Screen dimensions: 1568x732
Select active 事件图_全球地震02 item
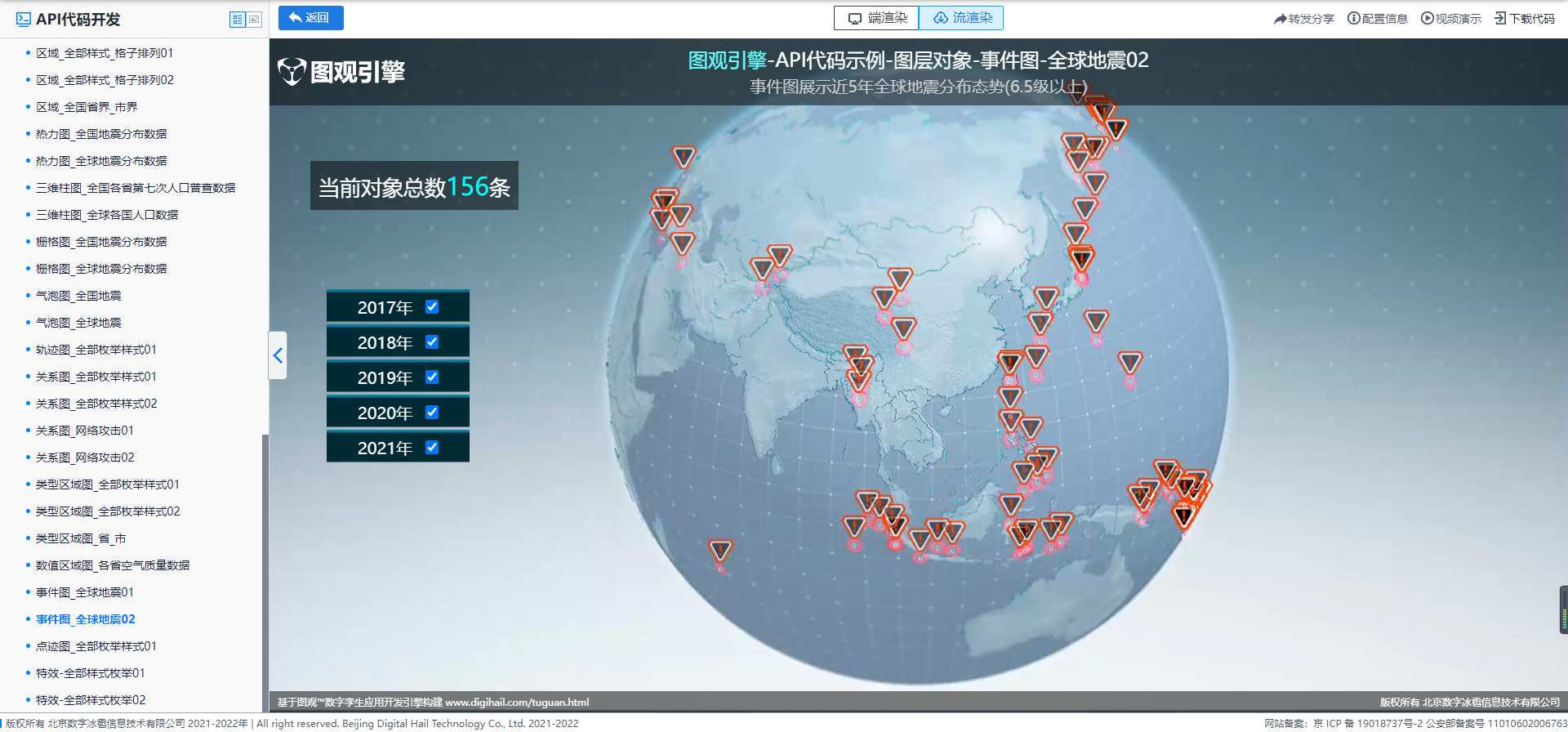pyautogui.click(x=86, y=619)
